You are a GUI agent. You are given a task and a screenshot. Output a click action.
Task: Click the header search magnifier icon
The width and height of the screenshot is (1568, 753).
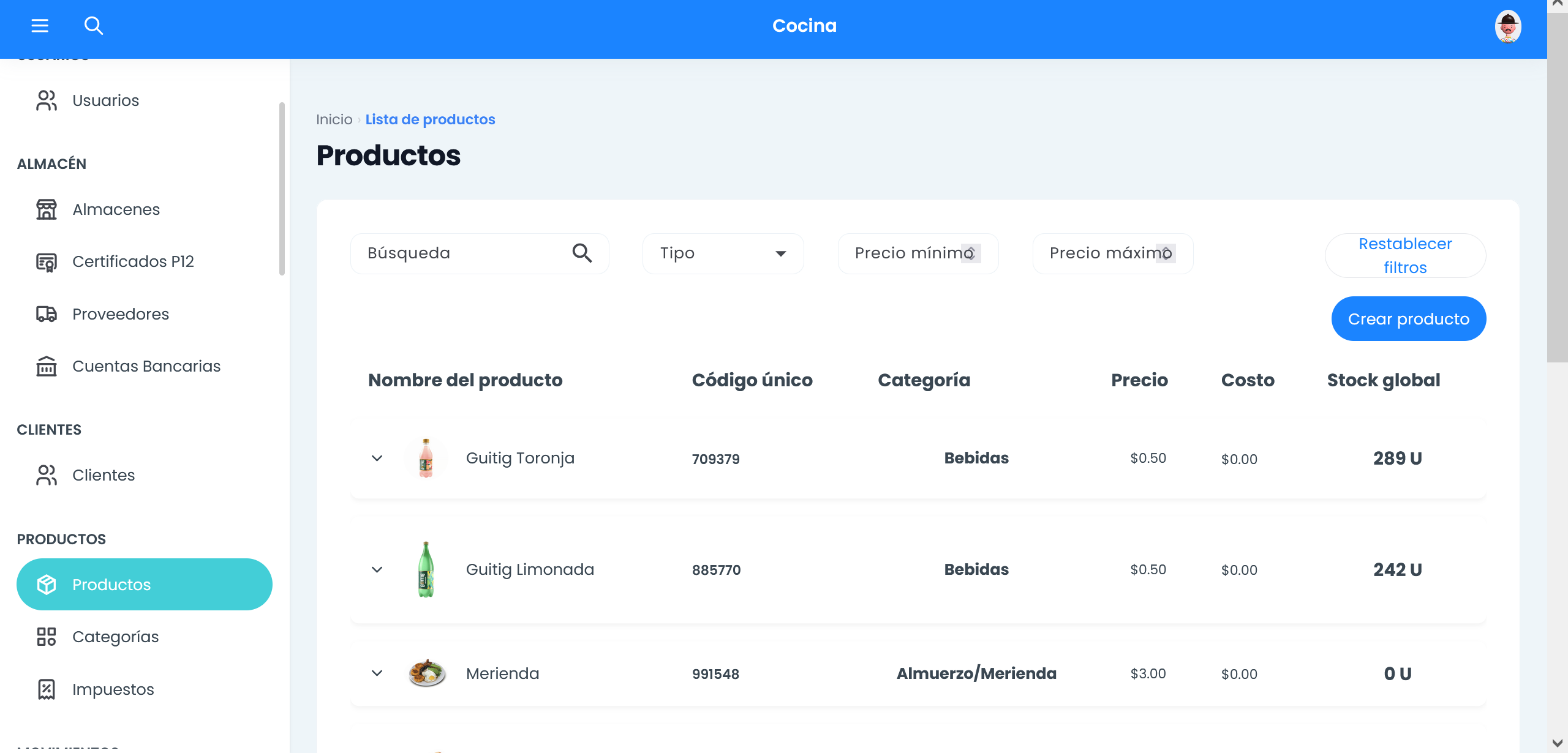[94, 26]
